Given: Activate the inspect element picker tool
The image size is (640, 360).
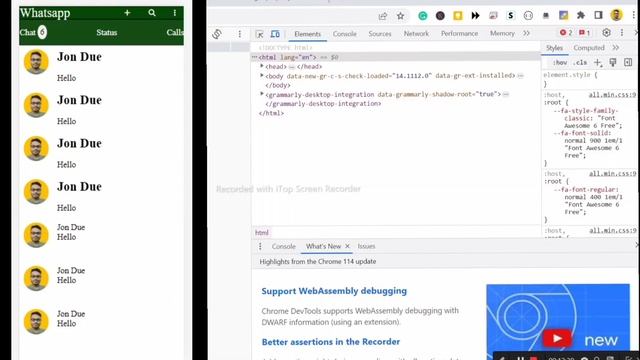Looking at the screenshot, I should [259, 34].
